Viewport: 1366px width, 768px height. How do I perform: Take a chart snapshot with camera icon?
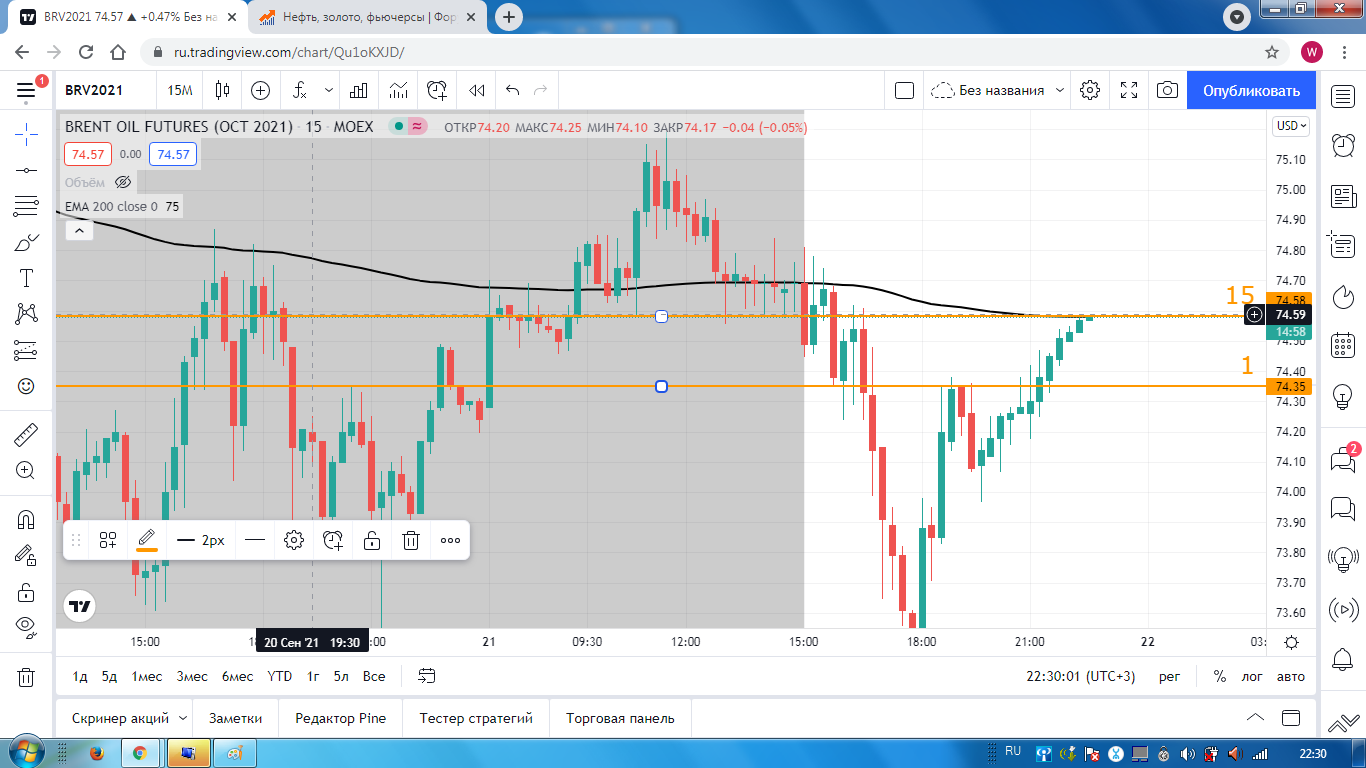point(1167,90)
